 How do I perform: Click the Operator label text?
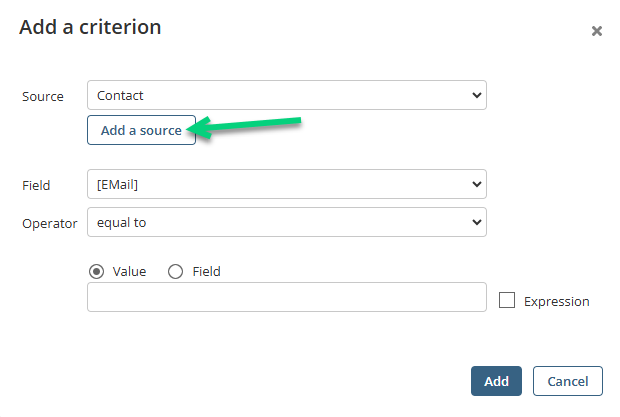coord(49,224)
